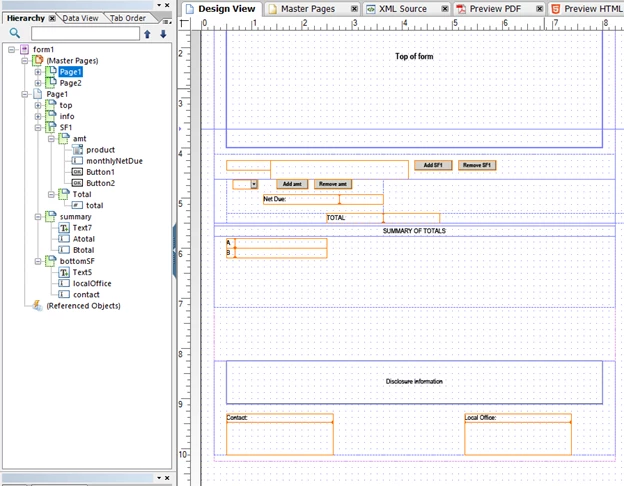Close the XML Source tab
Screen dimensions: 624x486
coord(445,9)
